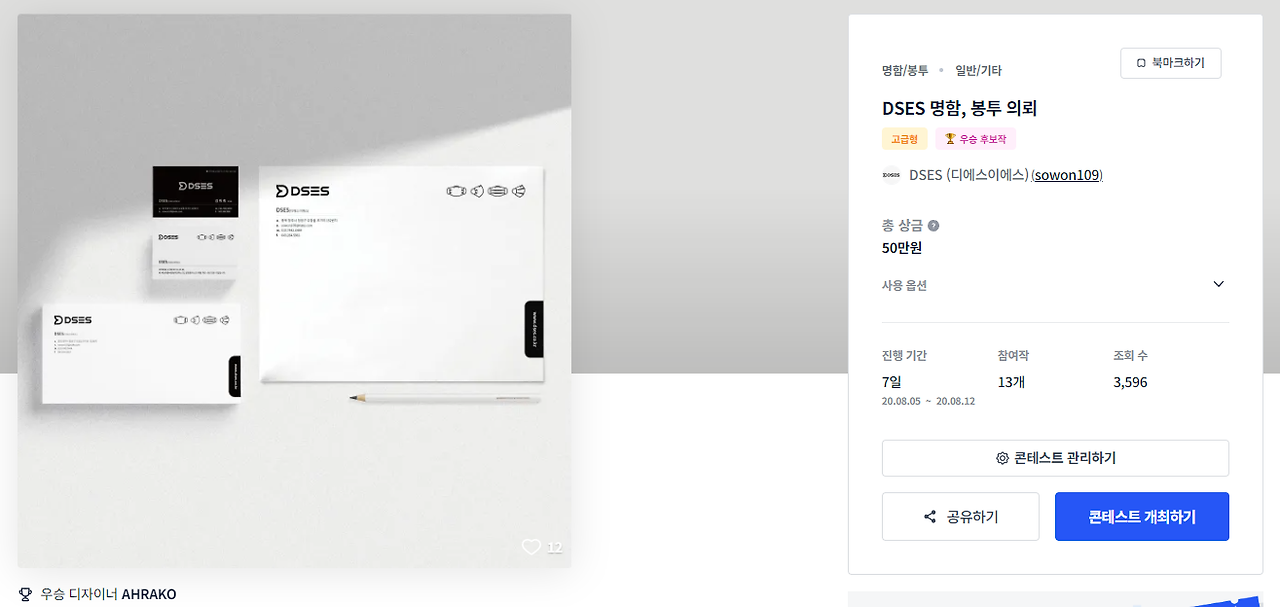Open the 명함/봉투 category breadcrumb

pos(905,70)
